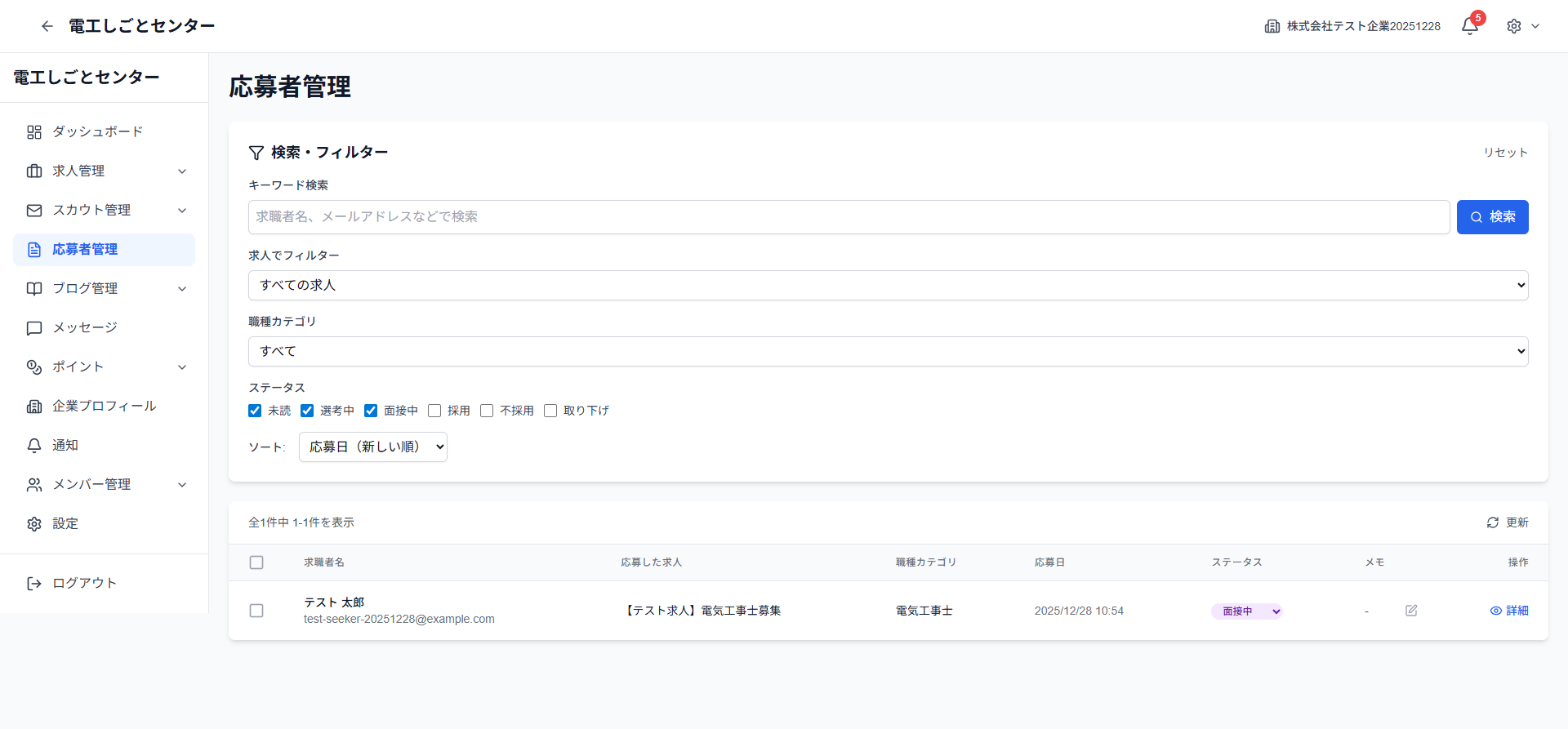Click the refresh 更新 icon
Screen dimensions: 1568x729
pyautogui.click(x=1493, y=522)
